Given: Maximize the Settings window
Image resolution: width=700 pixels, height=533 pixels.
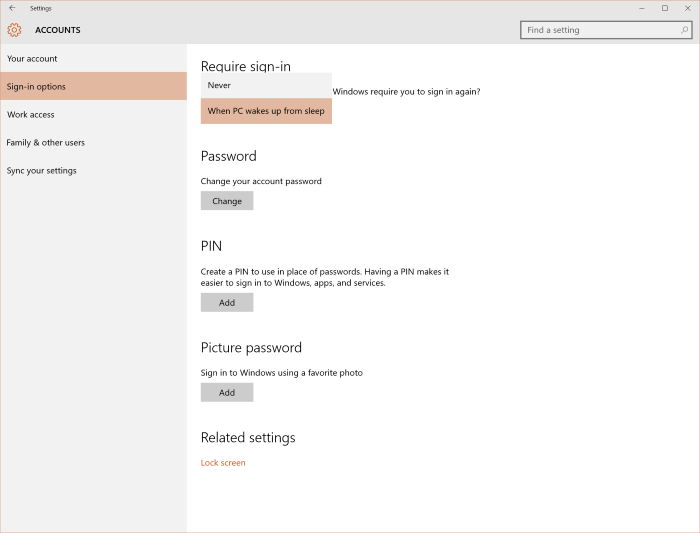Looking at the screenshot, I should [664, 8].
